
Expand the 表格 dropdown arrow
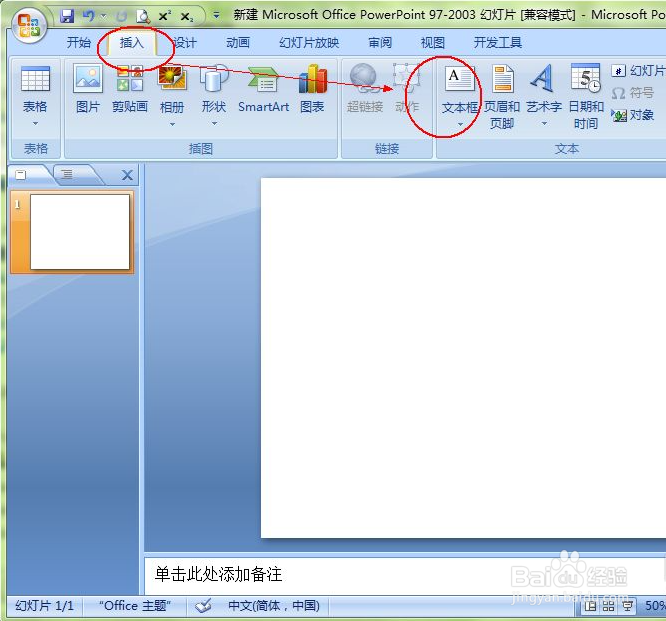coord(35,124)
